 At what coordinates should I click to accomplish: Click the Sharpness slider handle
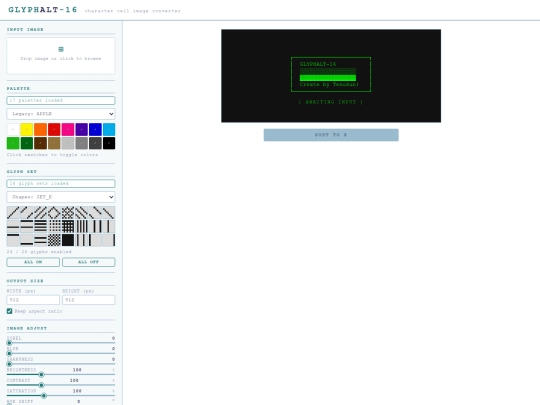(x=9, y=364)
